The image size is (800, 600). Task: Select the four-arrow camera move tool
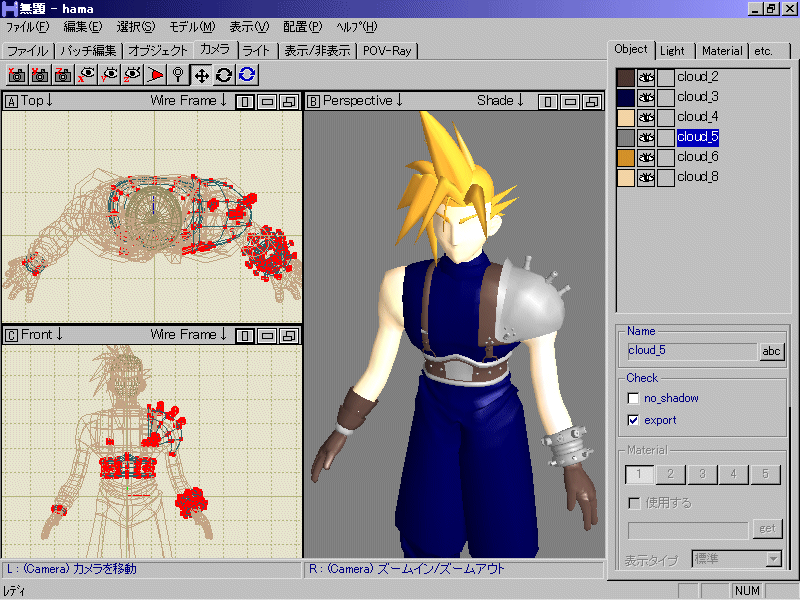pyautogui.click(x=201, y=75)
